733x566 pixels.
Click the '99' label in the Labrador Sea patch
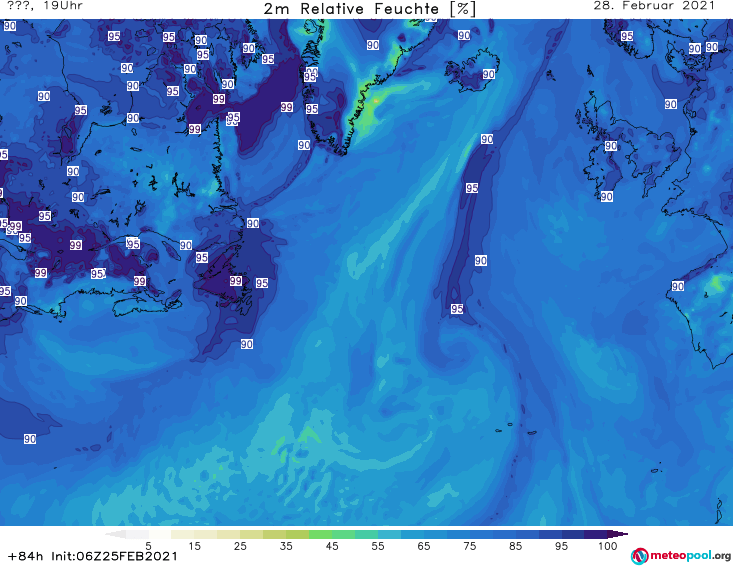[287, 107]
